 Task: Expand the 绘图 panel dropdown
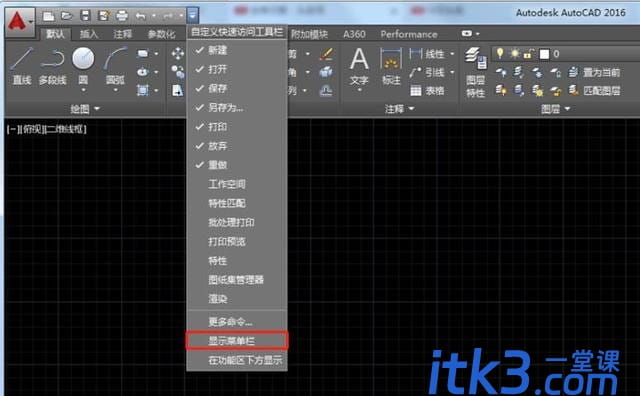point(97,109)
